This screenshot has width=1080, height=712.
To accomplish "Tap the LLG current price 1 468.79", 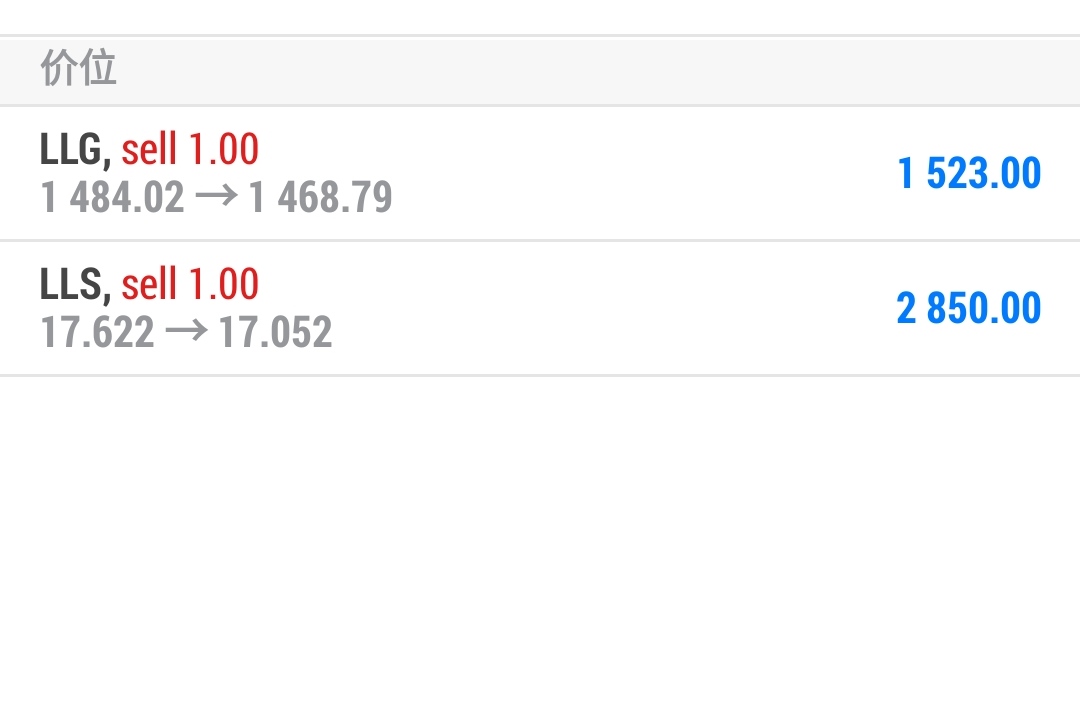I will pos(320,197).
